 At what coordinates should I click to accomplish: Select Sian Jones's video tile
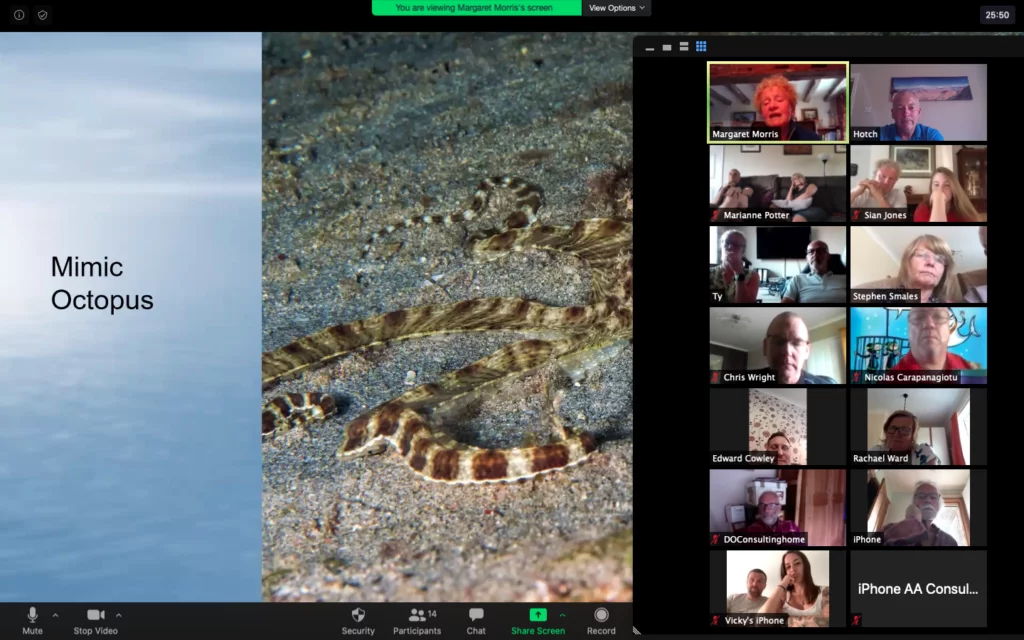pyautogui.click(x=918, y=183)
